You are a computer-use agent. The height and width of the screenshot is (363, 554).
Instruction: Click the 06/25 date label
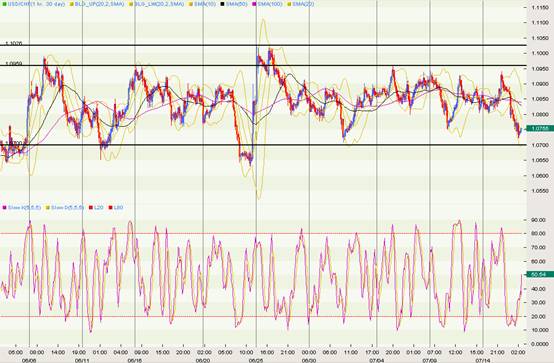point(256,360)
